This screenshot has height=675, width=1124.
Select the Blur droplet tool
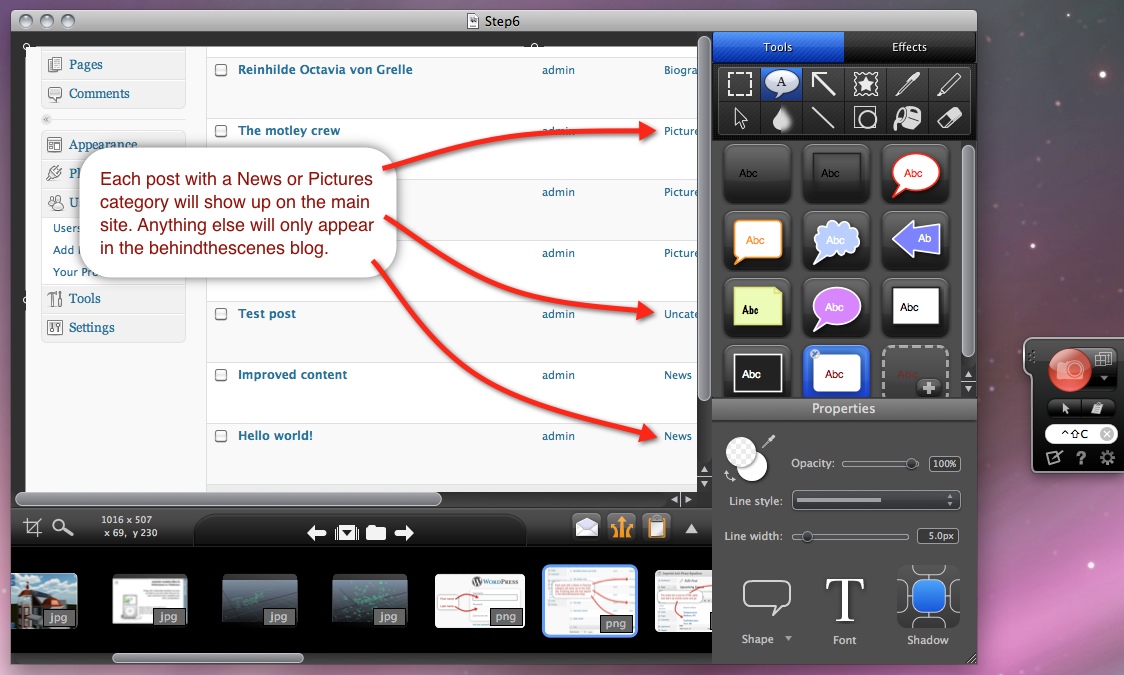781,118
